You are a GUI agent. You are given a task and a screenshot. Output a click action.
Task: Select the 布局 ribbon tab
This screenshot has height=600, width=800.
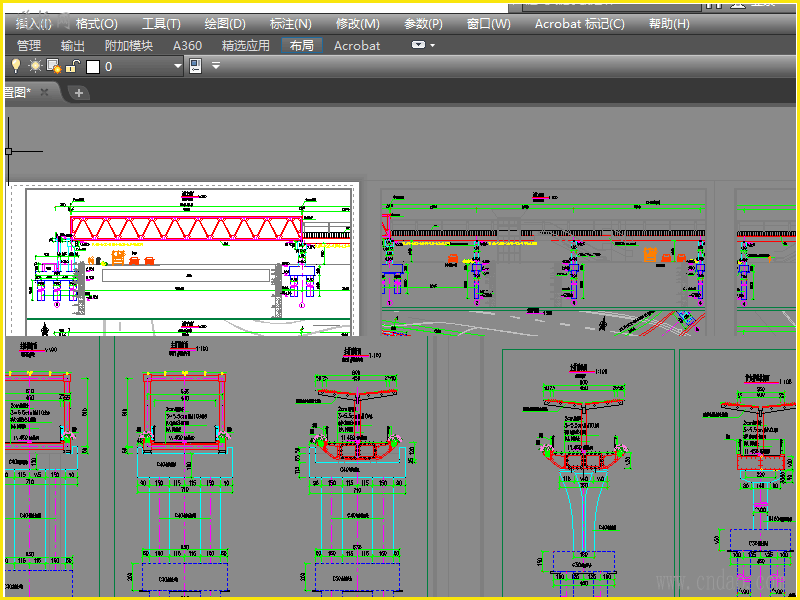302,45
